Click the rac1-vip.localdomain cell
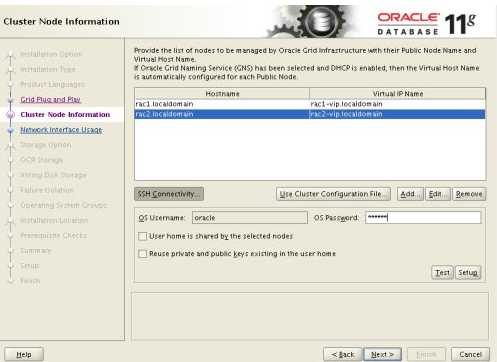 [x=397, y=104]
